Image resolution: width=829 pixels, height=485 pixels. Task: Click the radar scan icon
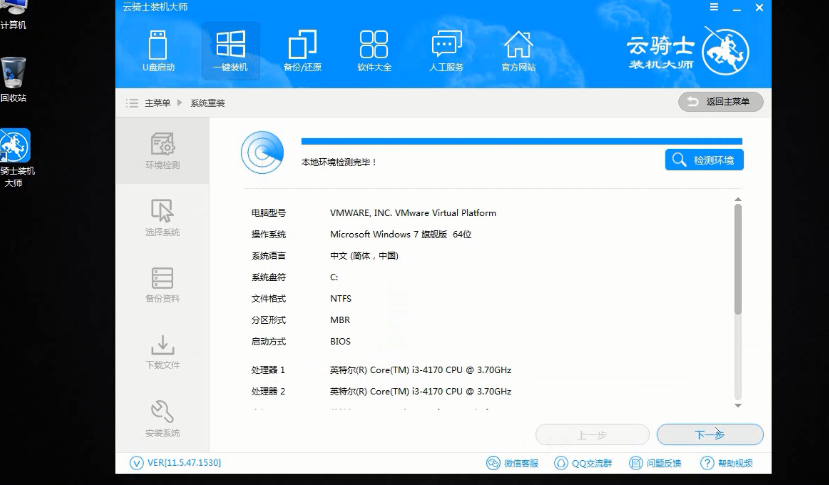[262, 152]
